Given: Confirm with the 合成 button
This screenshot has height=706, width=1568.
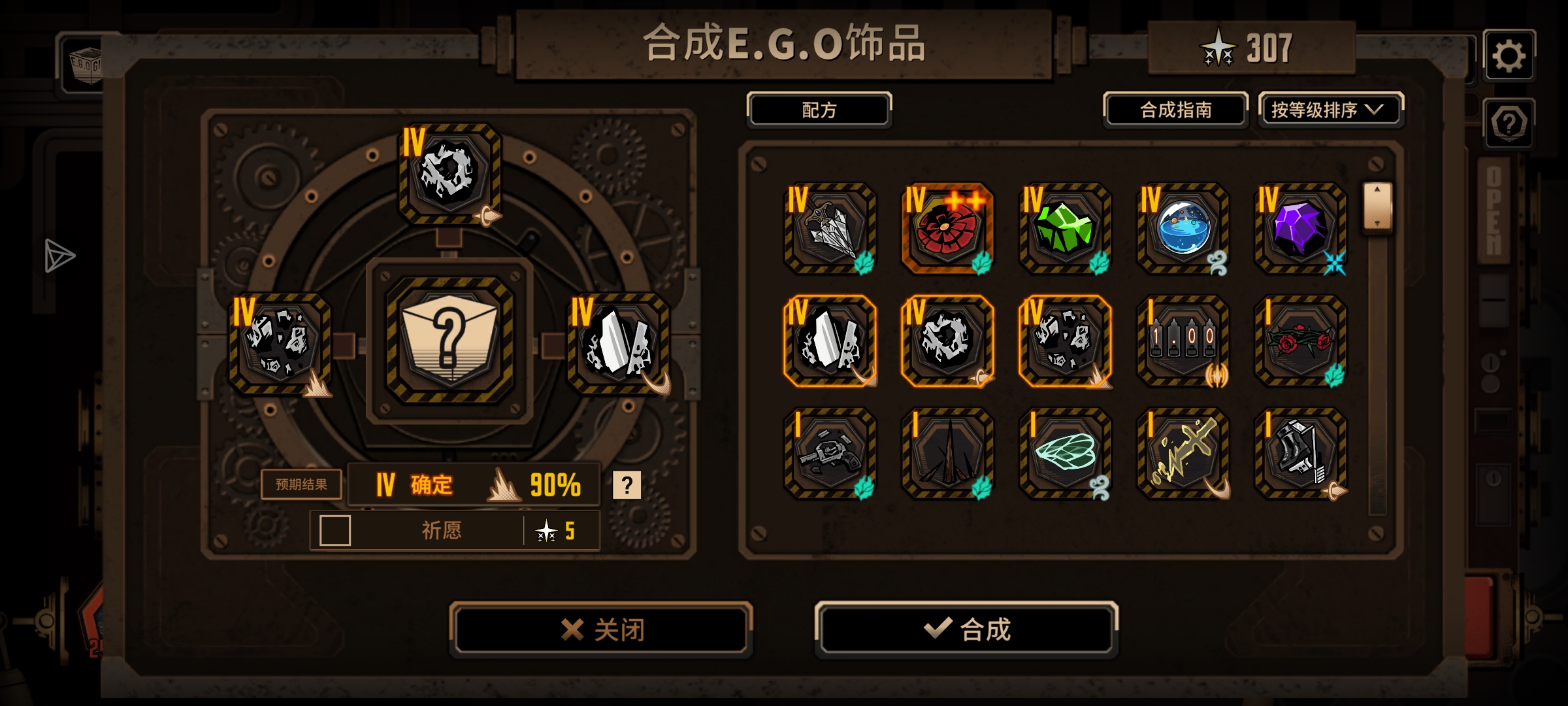Looking at the screenshot, I should [x=966, y=629].
